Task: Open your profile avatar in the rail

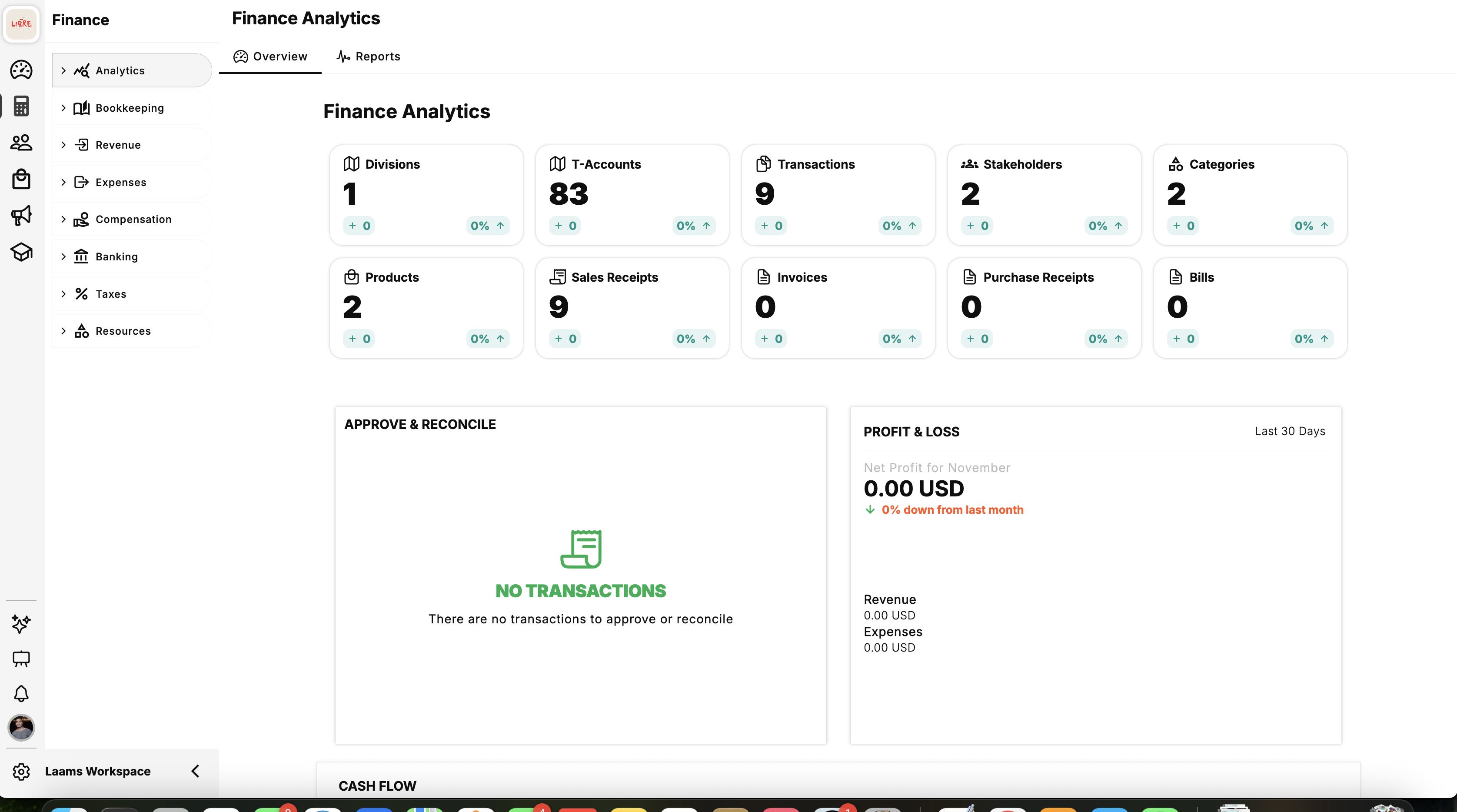Action: pos(21,728)
